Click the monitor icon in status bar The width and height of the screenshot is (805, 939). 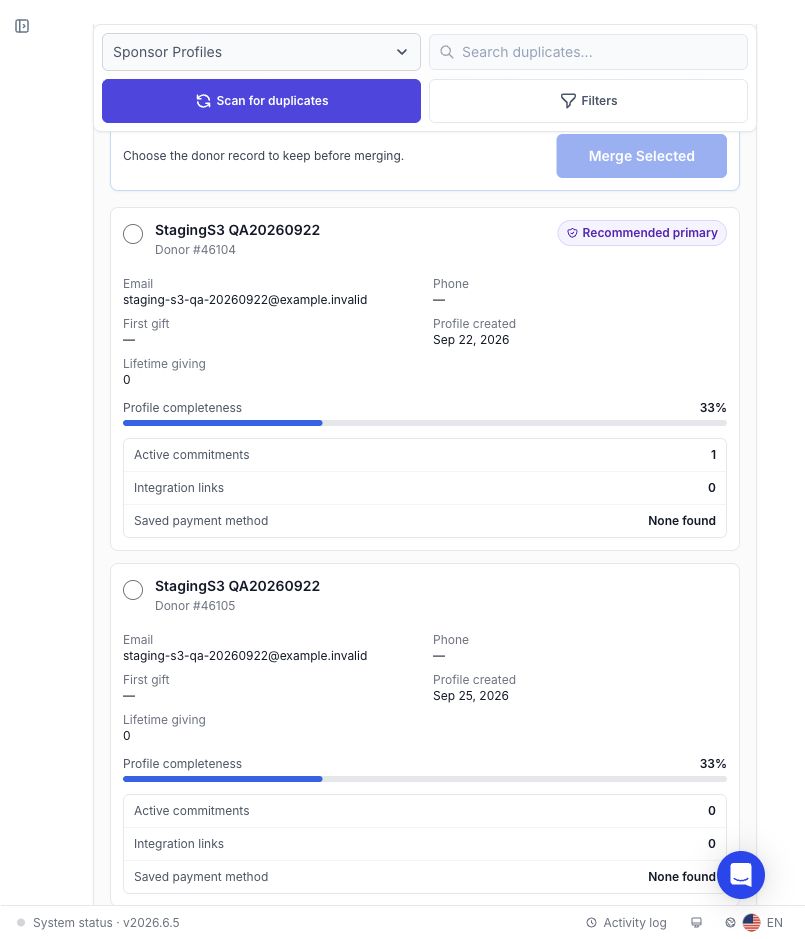click(x=697, y=923)
